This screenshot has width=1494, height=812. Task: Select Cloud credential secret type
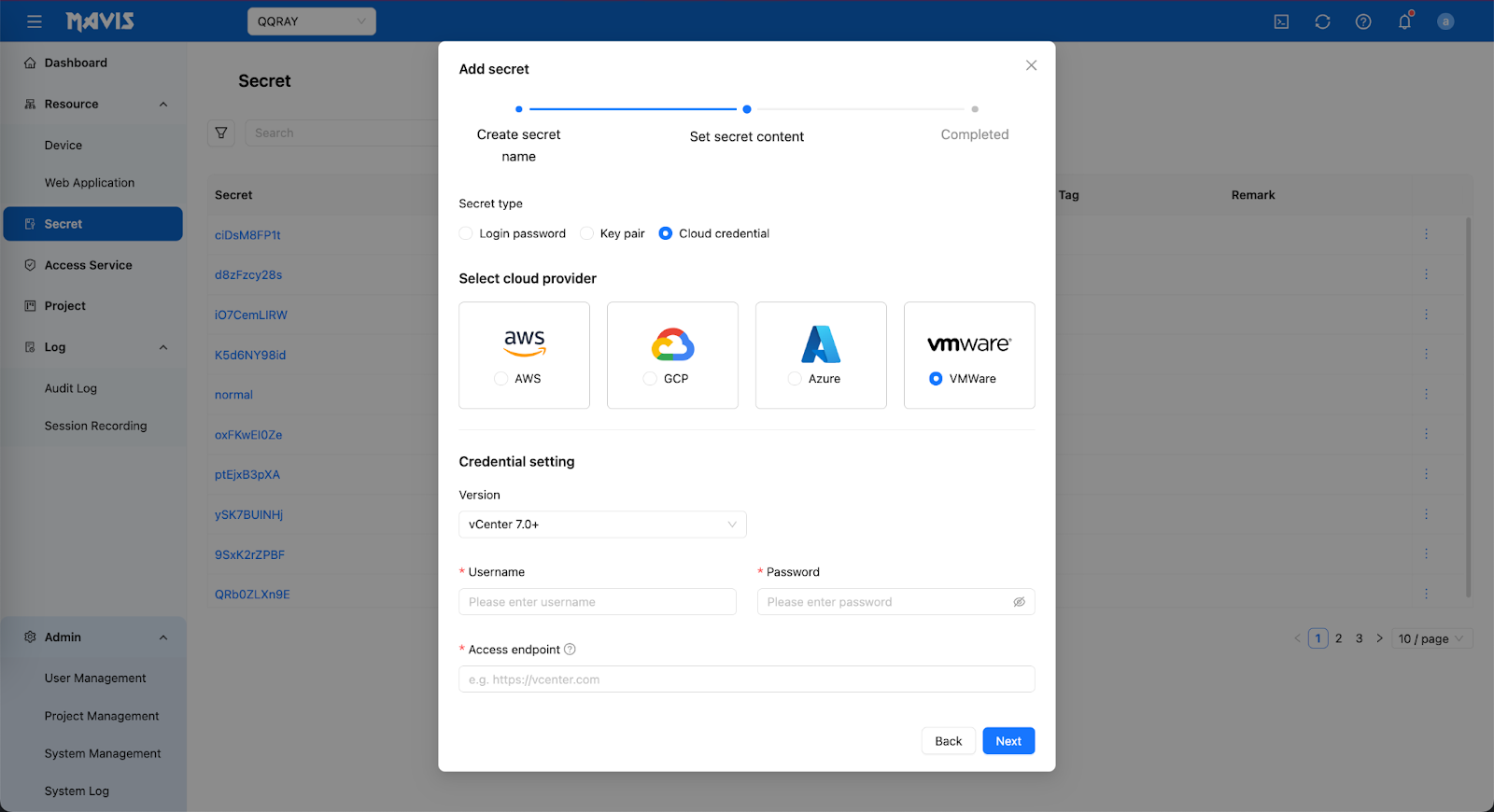point(665,233)
